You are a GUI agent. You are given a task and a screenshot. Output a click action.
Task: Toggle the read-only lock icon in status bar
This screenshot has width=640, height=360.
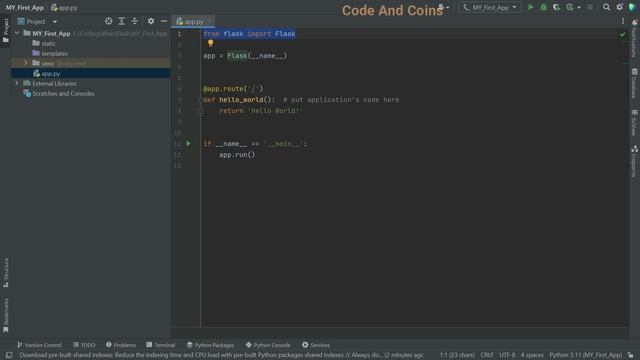pyautogui.click(x=631, y=355)
